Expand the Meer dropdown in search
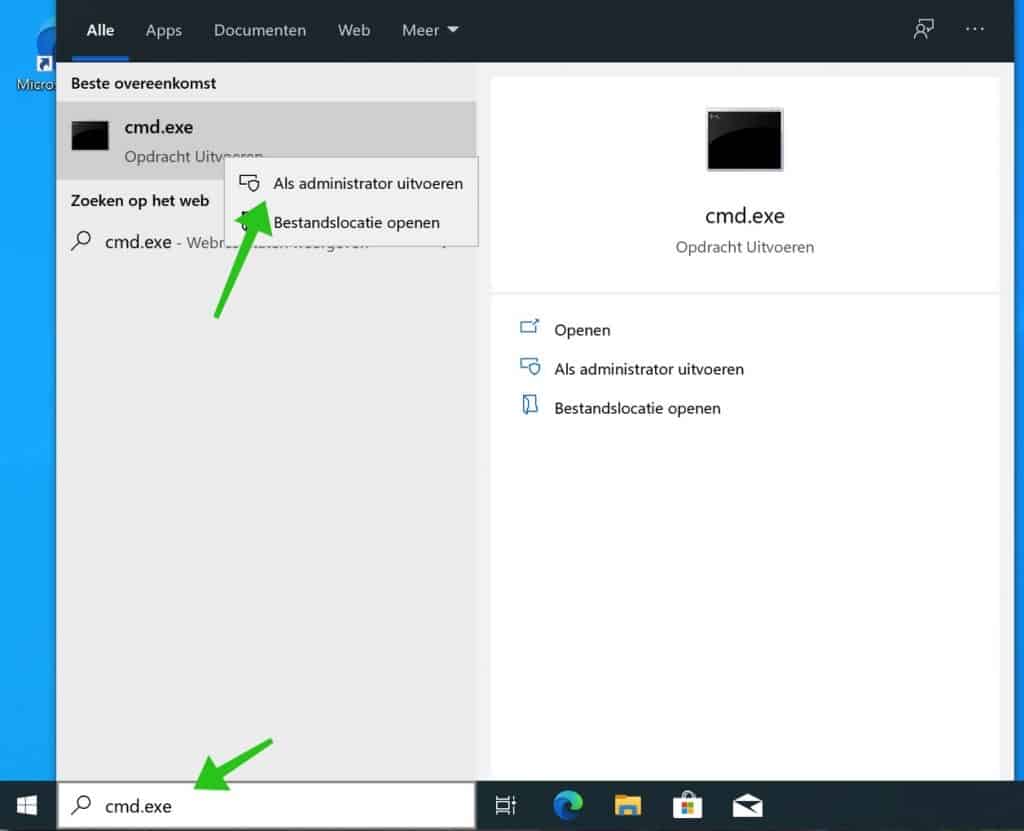The height and width of the screenshot is (831, 1024). [429, 30]
